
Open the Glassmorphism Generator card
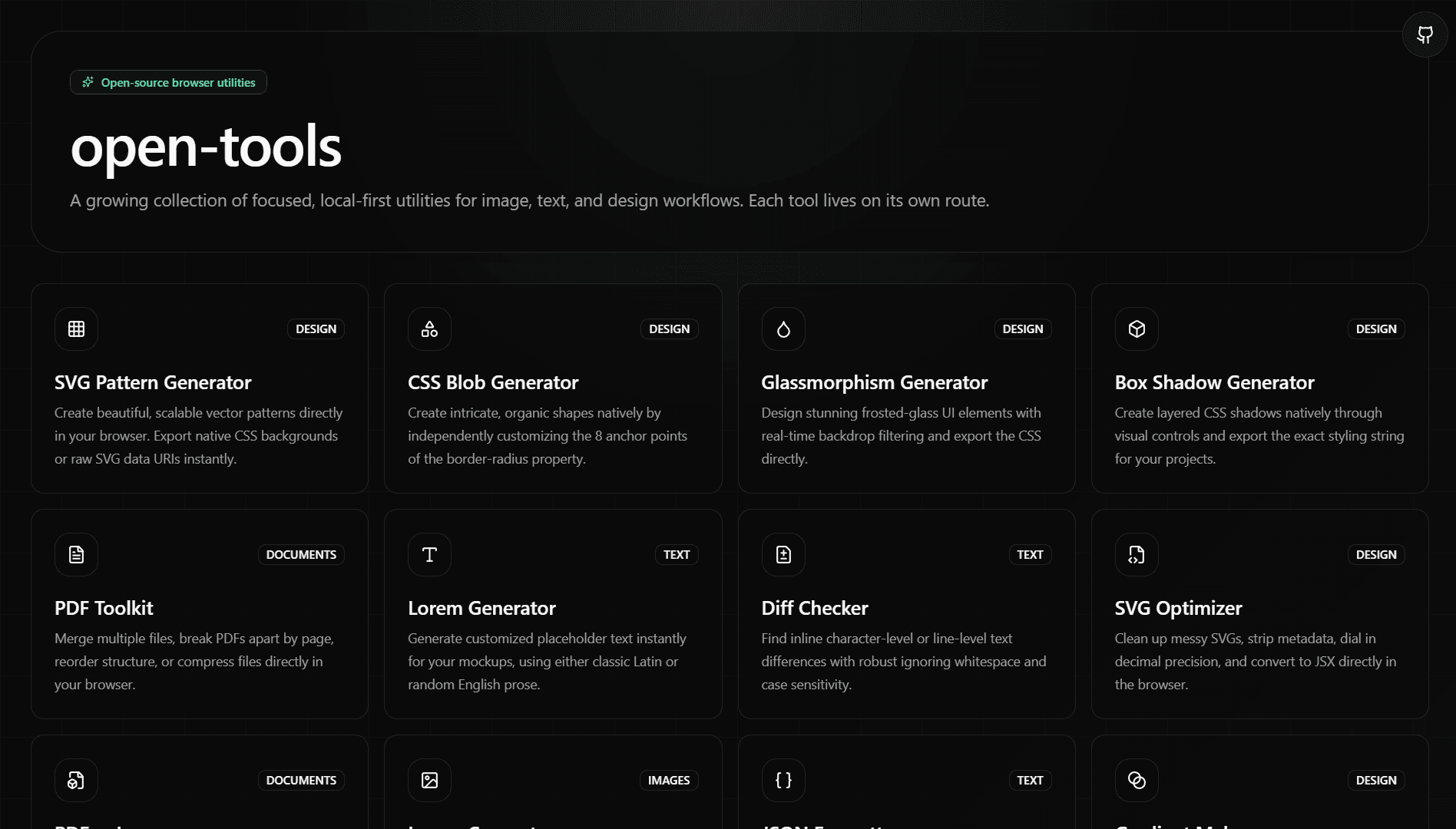pos(906,388)
